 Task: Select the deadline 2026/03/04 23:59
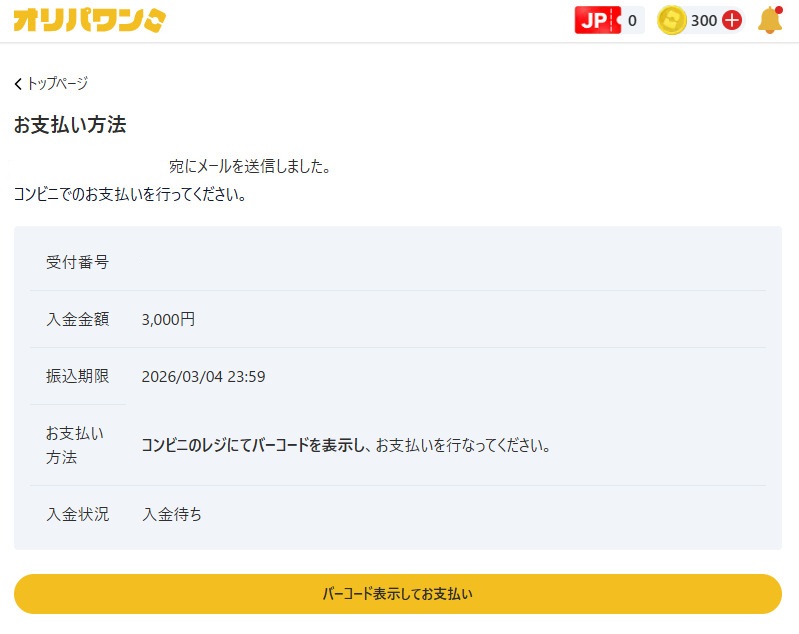point(203,377)
